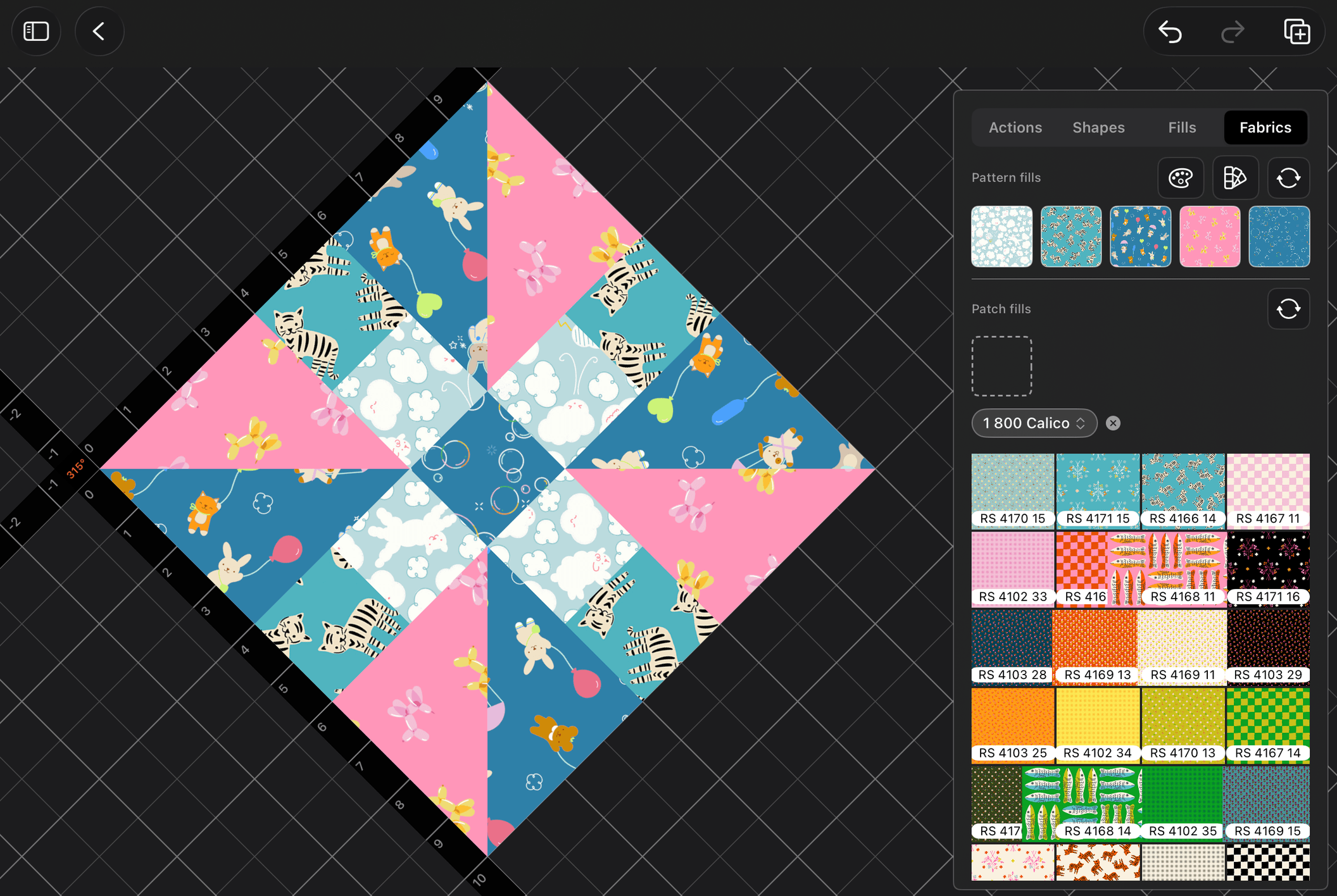This screenshot has width=1337, height=896.
Task: Click the 315° rotation angle label
Action: pos(75,470)
